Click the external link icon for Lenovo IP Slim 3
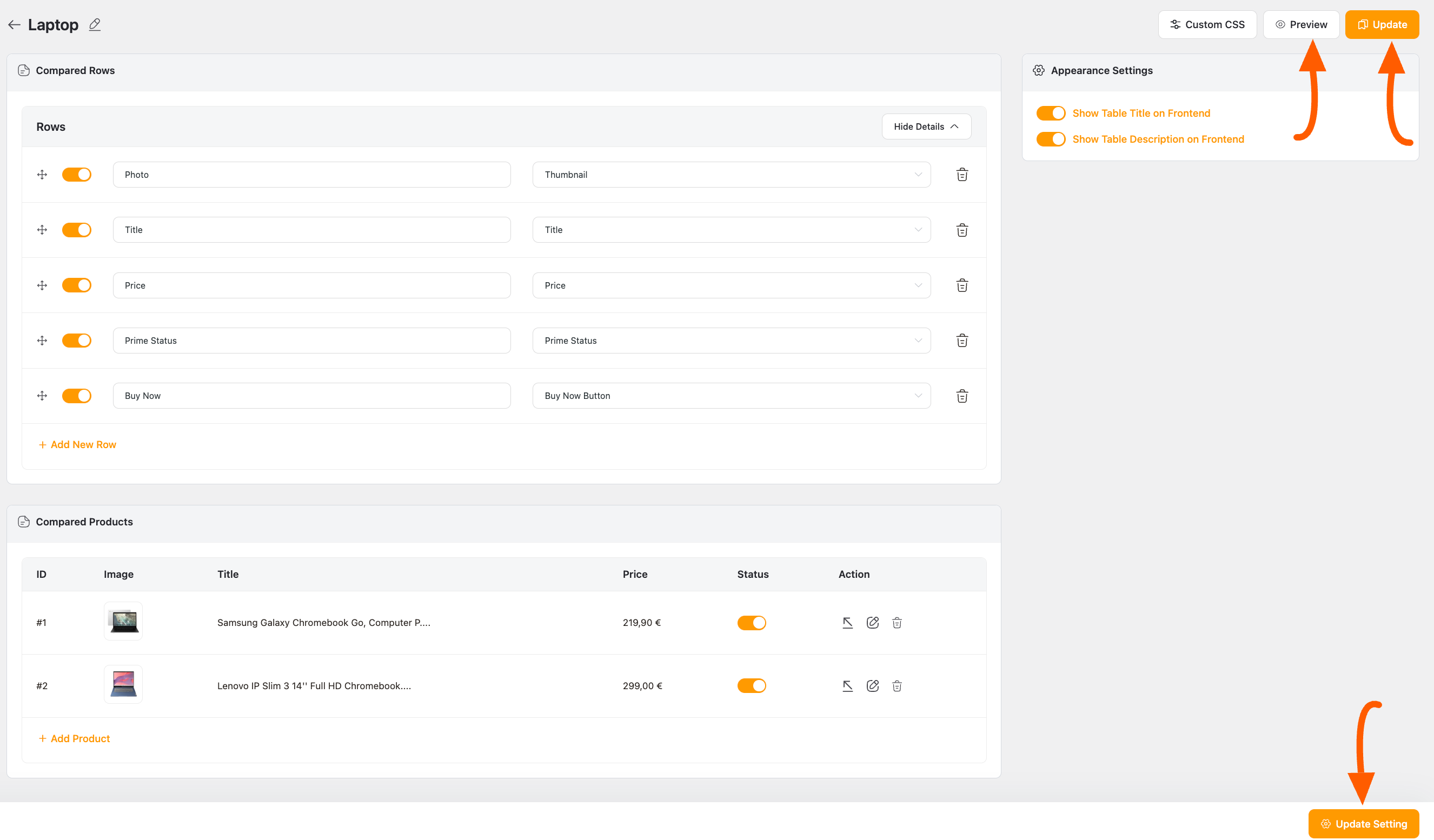This screenshot has width=1434, height=840. pos(847,685)
